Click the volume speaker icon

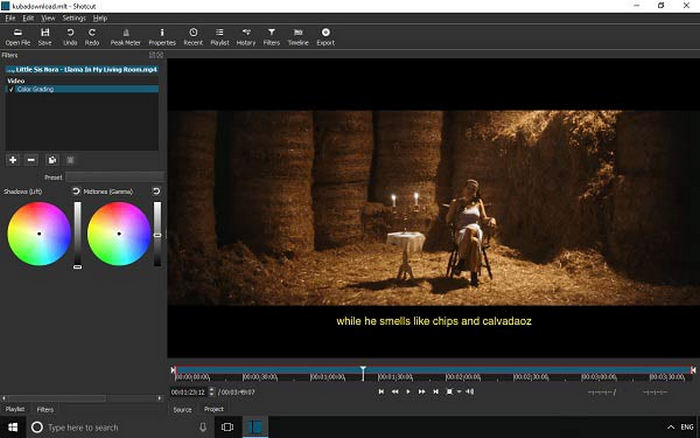pyautogui.click(x=469, y=392)
